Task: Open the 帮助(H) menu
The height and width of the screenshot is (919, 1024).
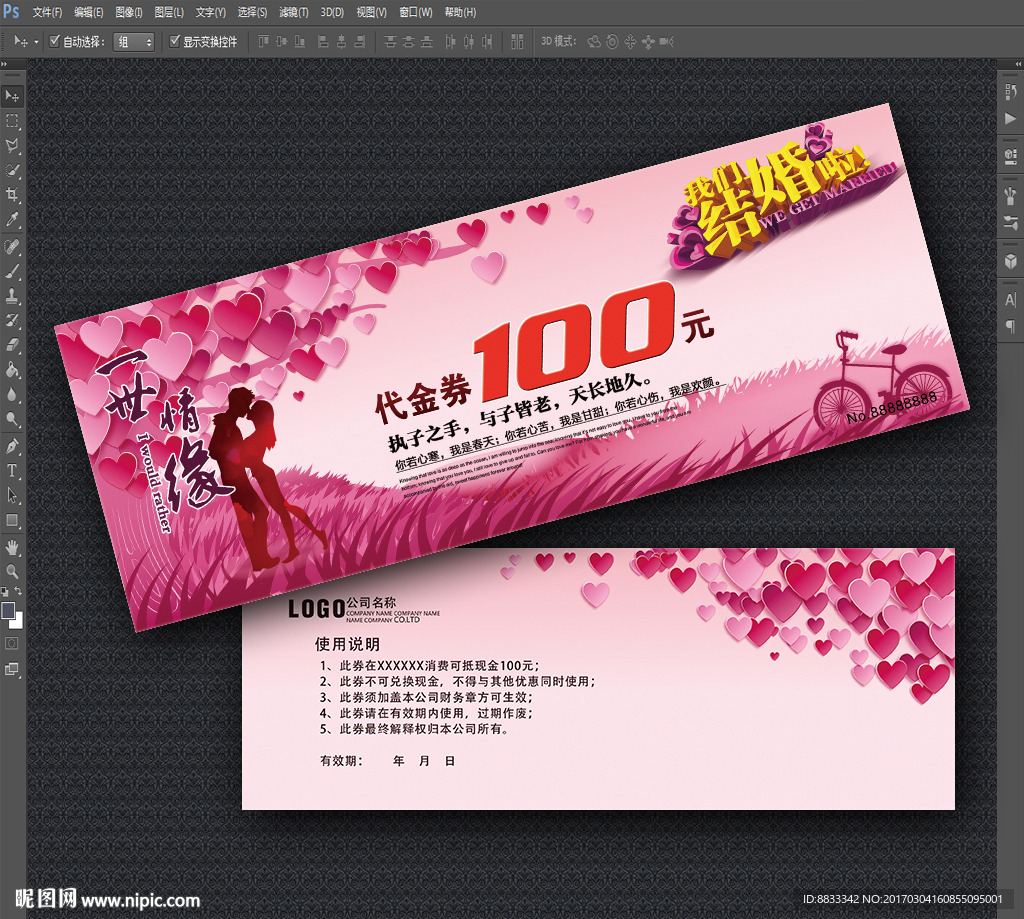Action: click(460, 12)
